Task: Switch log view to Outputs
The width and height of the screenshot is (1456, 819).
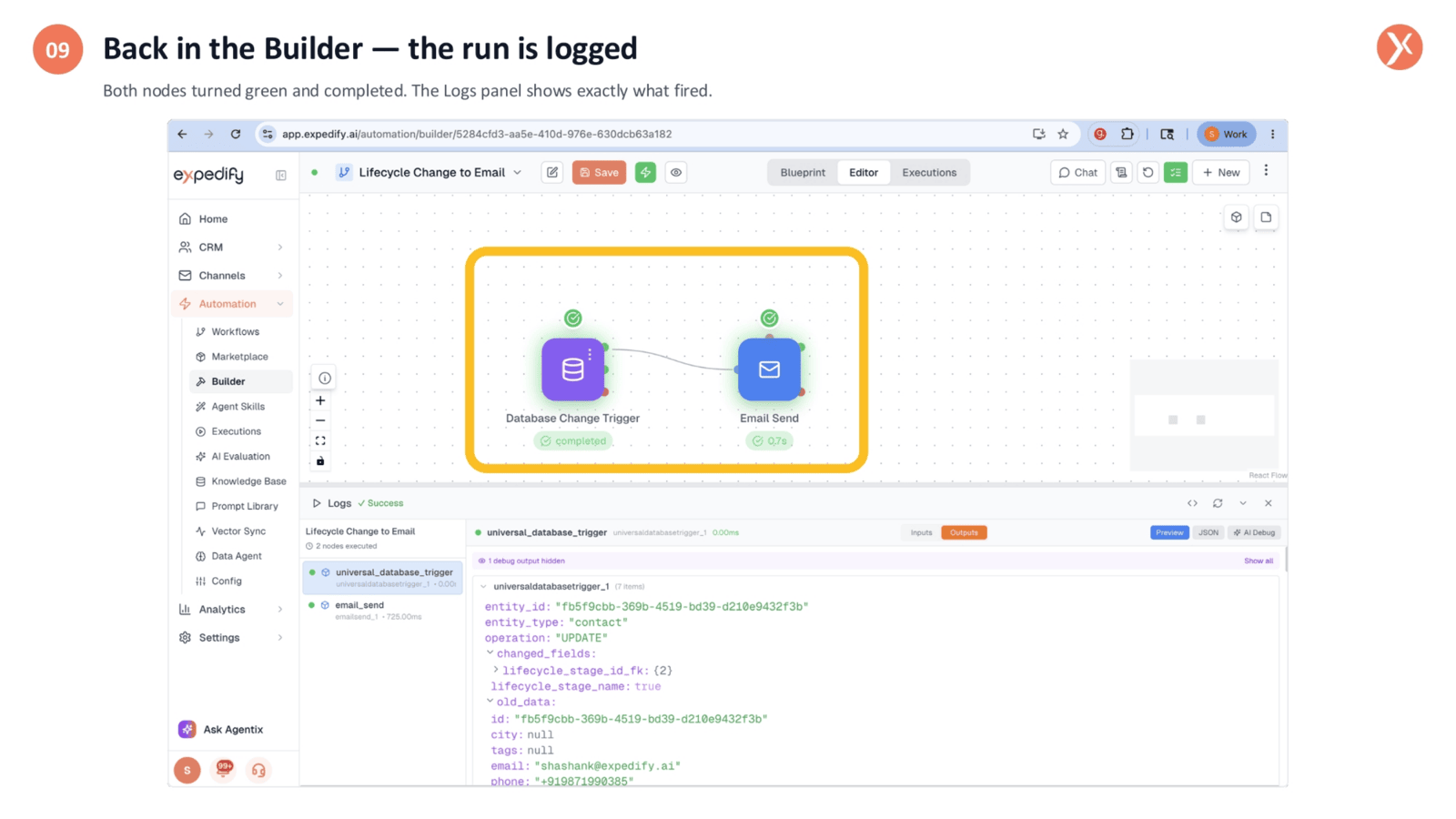Action: pos(964,532)
